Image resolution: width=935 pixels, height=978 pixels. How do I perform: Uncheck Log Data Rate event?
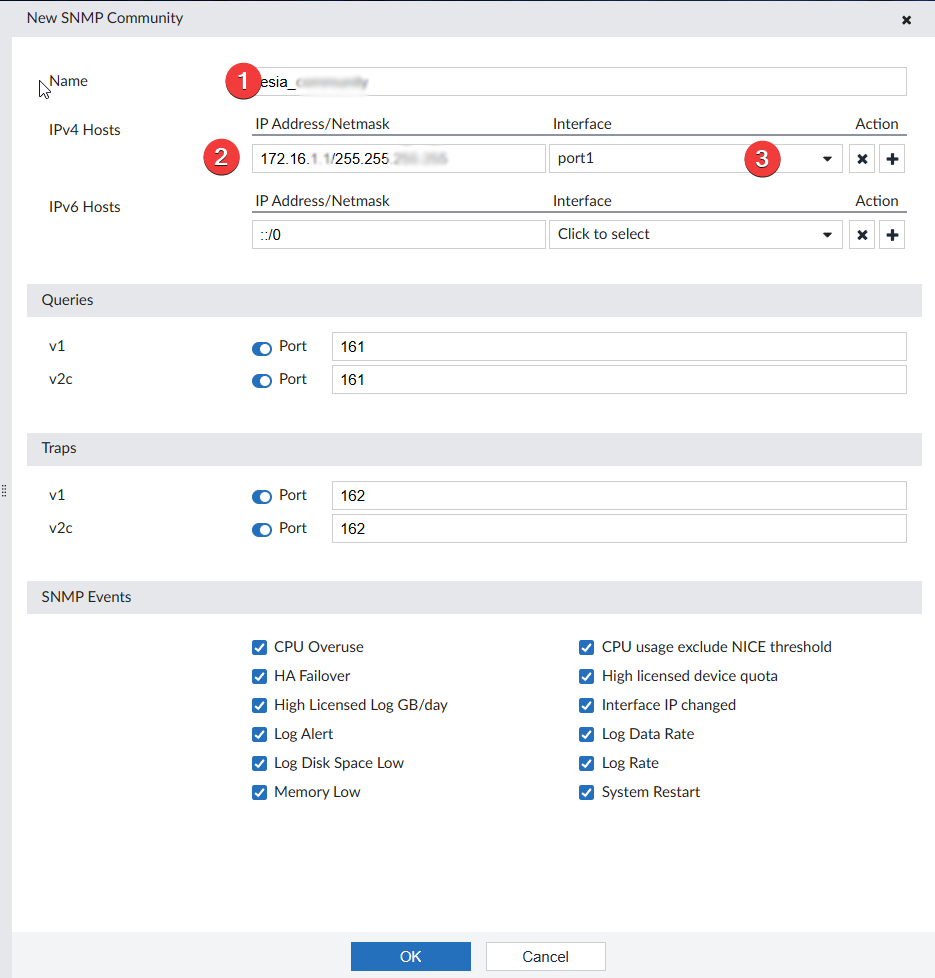pyautogui.click(x=586, y=734)
